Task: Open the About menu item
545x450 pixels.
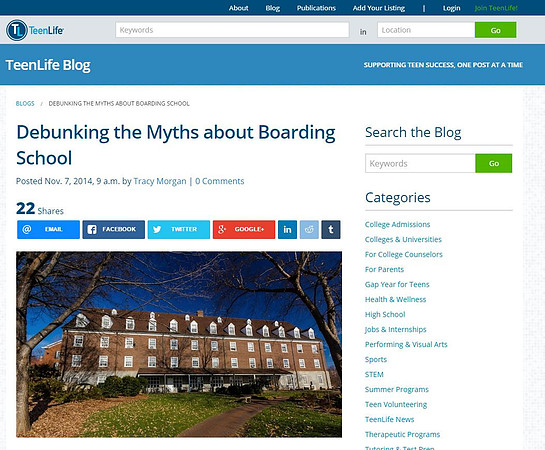Action: [x=238, y=8]
